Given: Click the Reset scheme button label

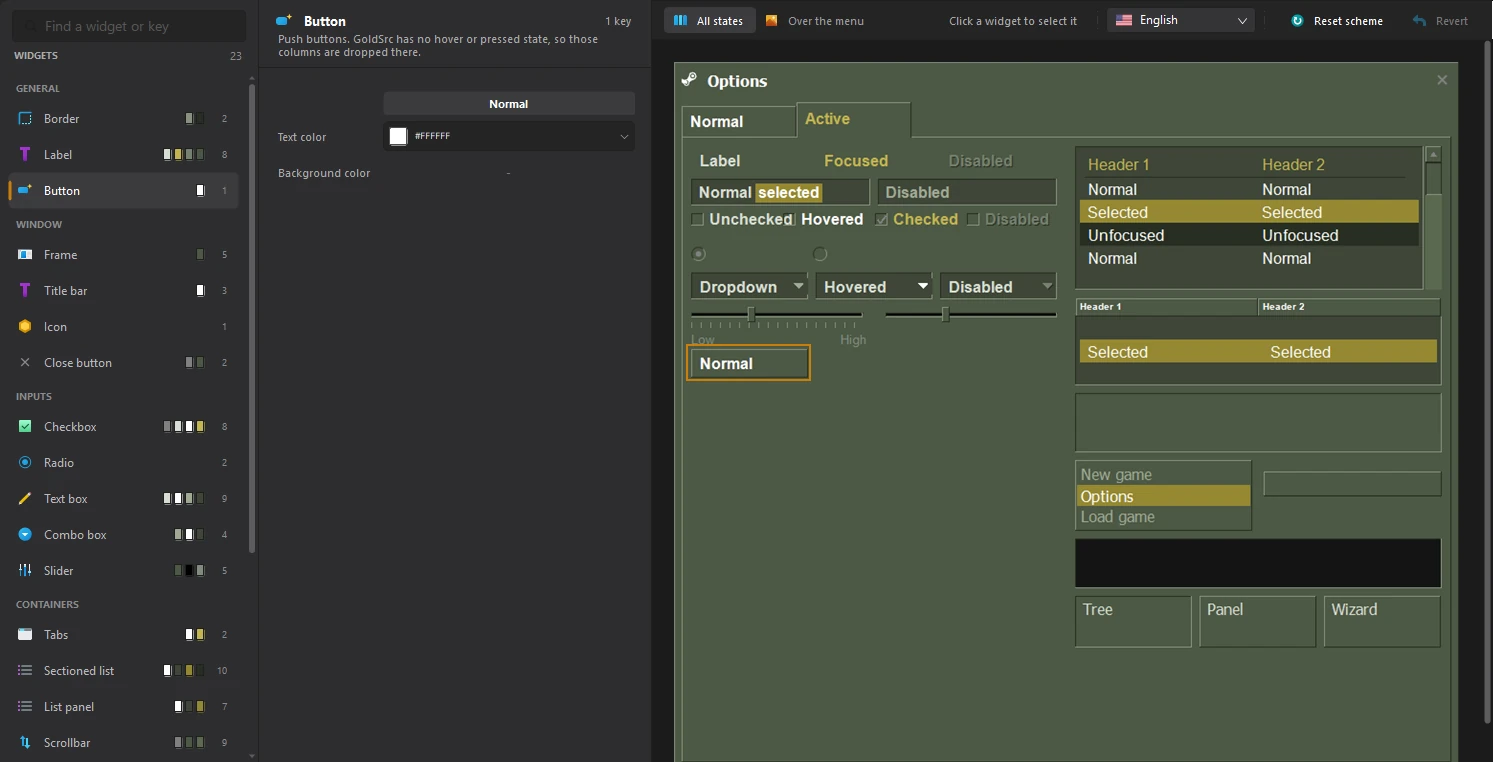Looking at the screenshot, I should [1348, 21].
